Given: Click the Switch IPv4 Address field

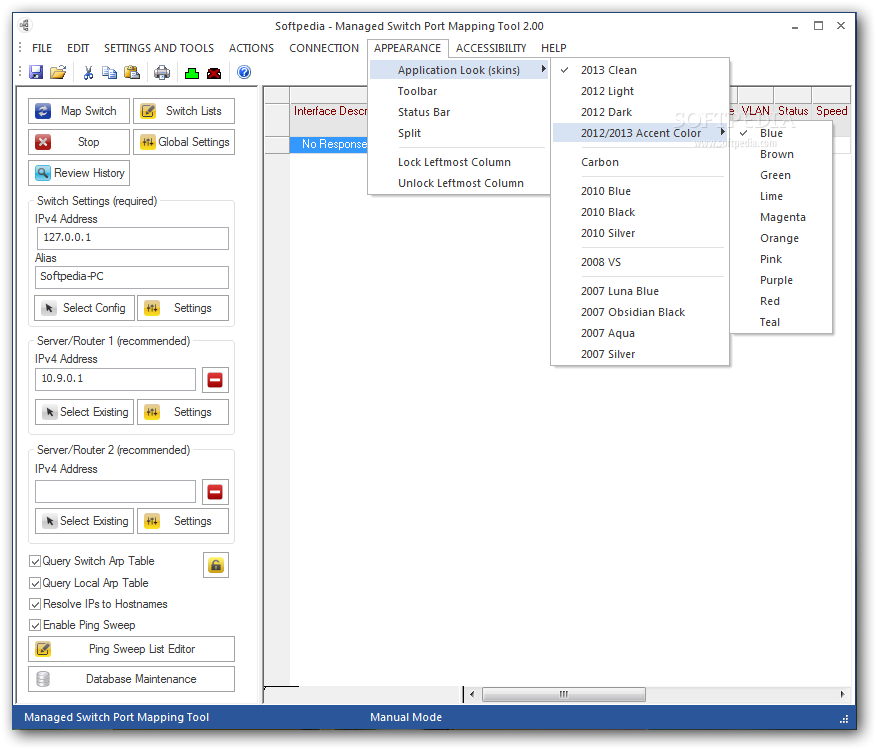Looking at the screenshot, I should tap(133, 238).
